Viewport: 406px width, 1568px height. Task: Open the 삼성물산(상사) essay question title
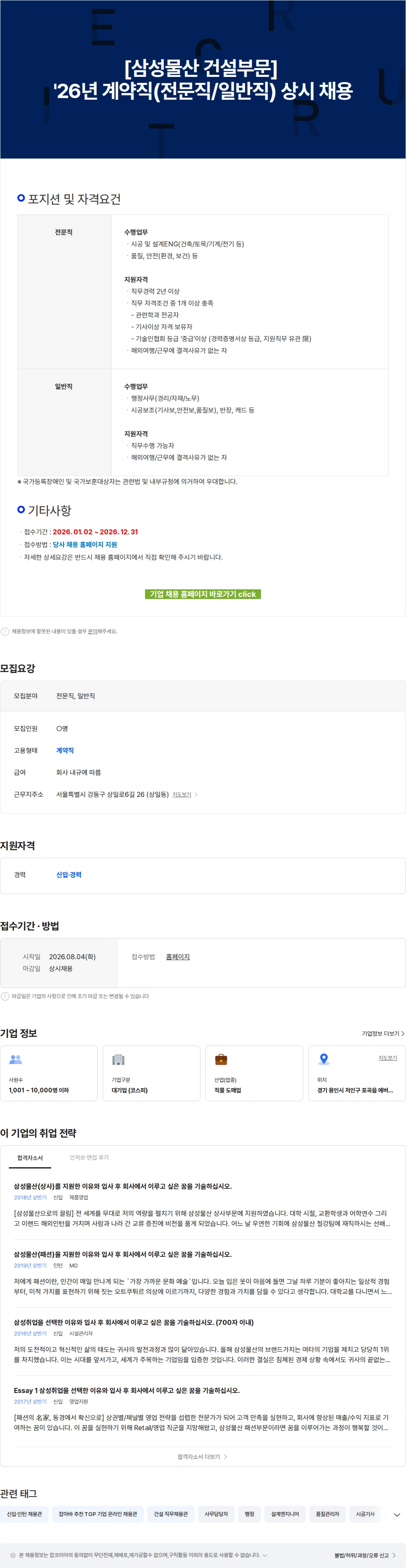pyautogui.click(x=123, y=1186)
